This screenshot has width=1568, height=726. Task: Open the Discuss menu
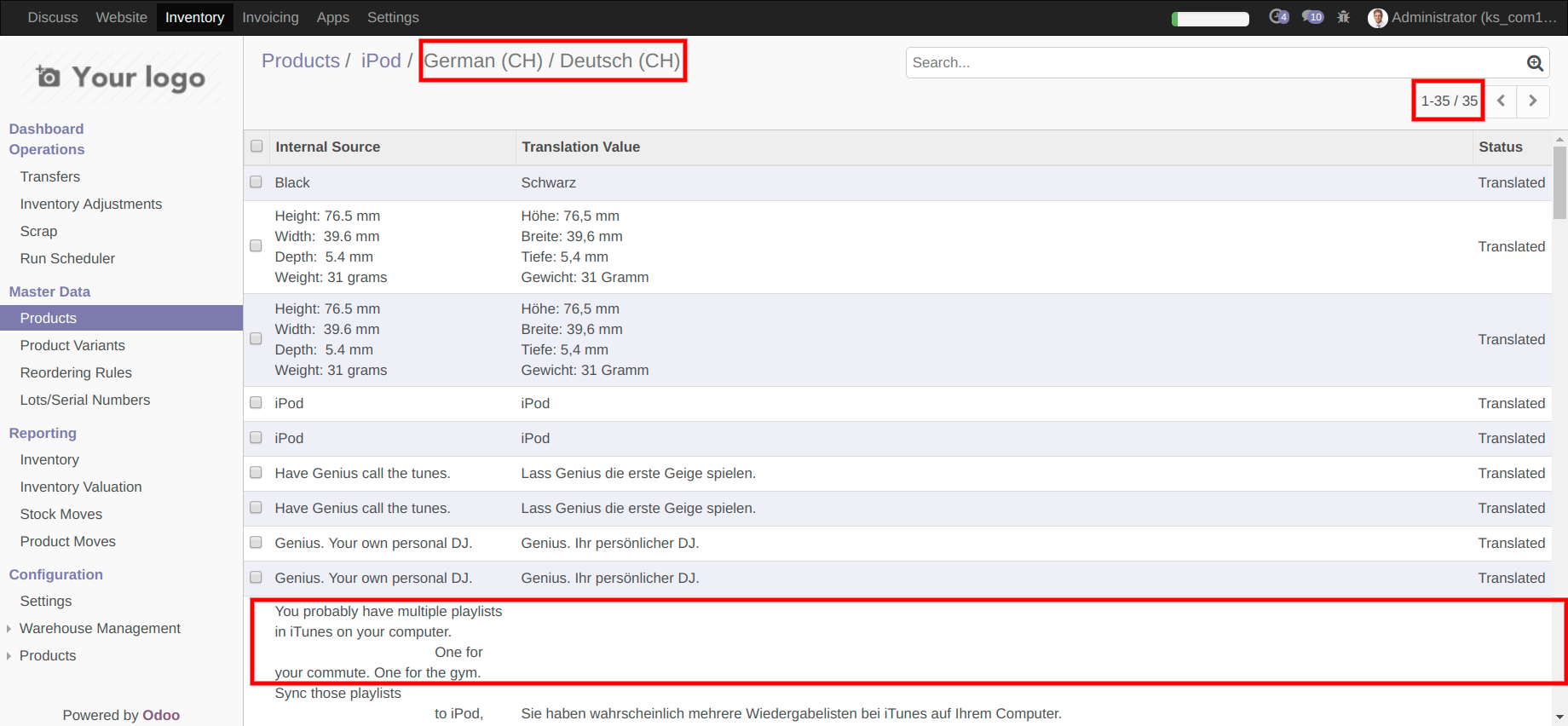click(x=53, y=17)
